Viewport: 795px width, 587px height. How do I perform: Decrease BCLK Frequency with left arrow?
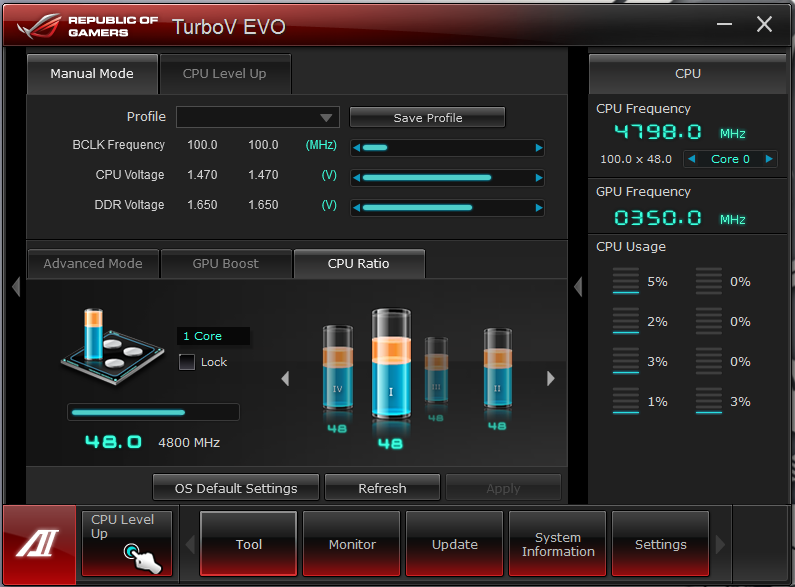click(x=356, y=148)
